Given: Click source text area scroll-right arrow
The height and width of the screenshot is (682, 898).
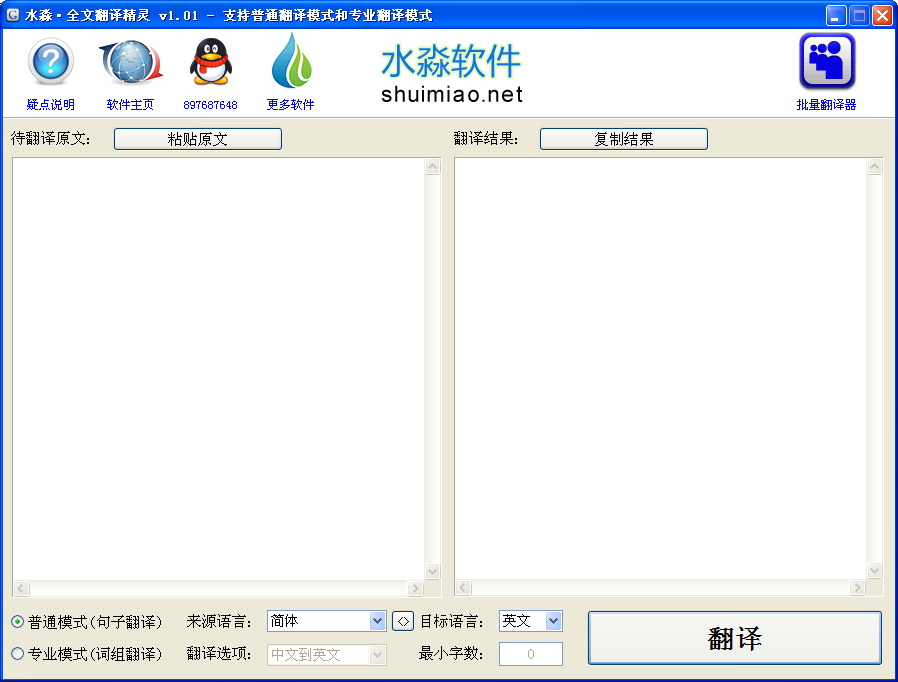Looking at the screenshot, I should coord(415,588).
